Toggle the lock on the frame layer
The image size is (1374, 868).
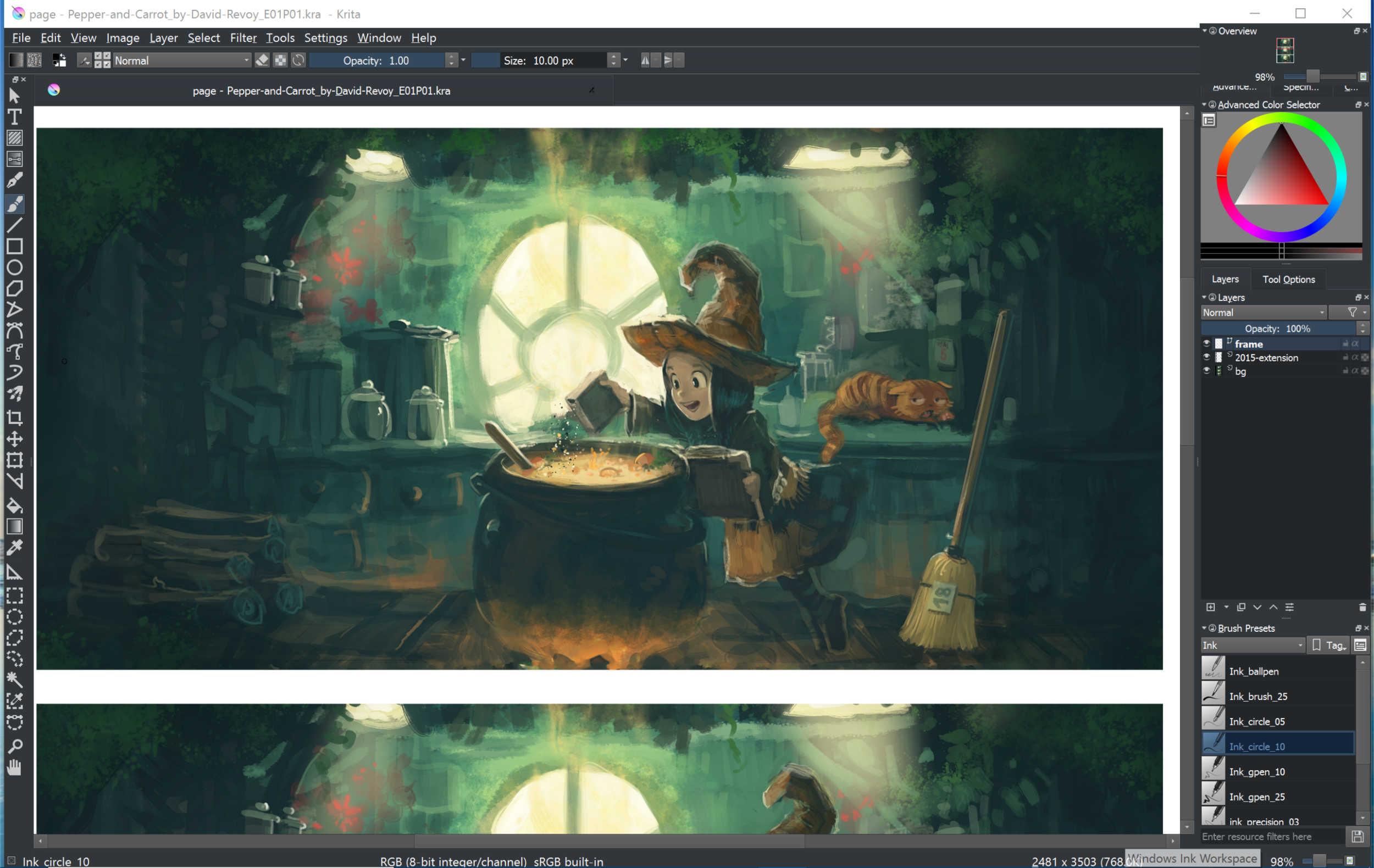pos(1345,344)
